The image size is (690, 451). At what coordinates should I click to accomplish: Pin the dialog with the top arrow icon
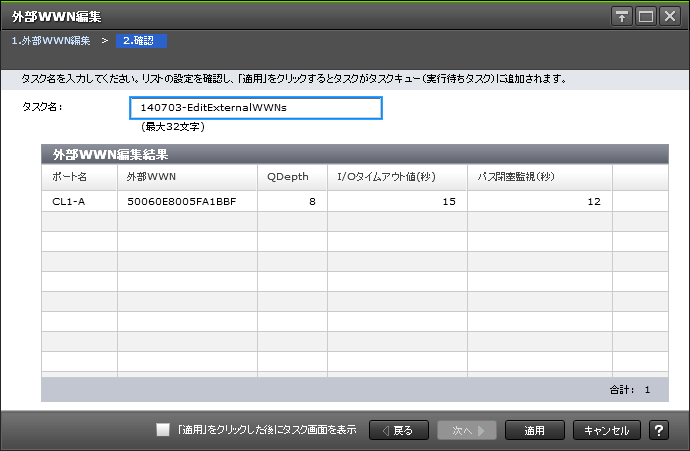pos(622,17)
